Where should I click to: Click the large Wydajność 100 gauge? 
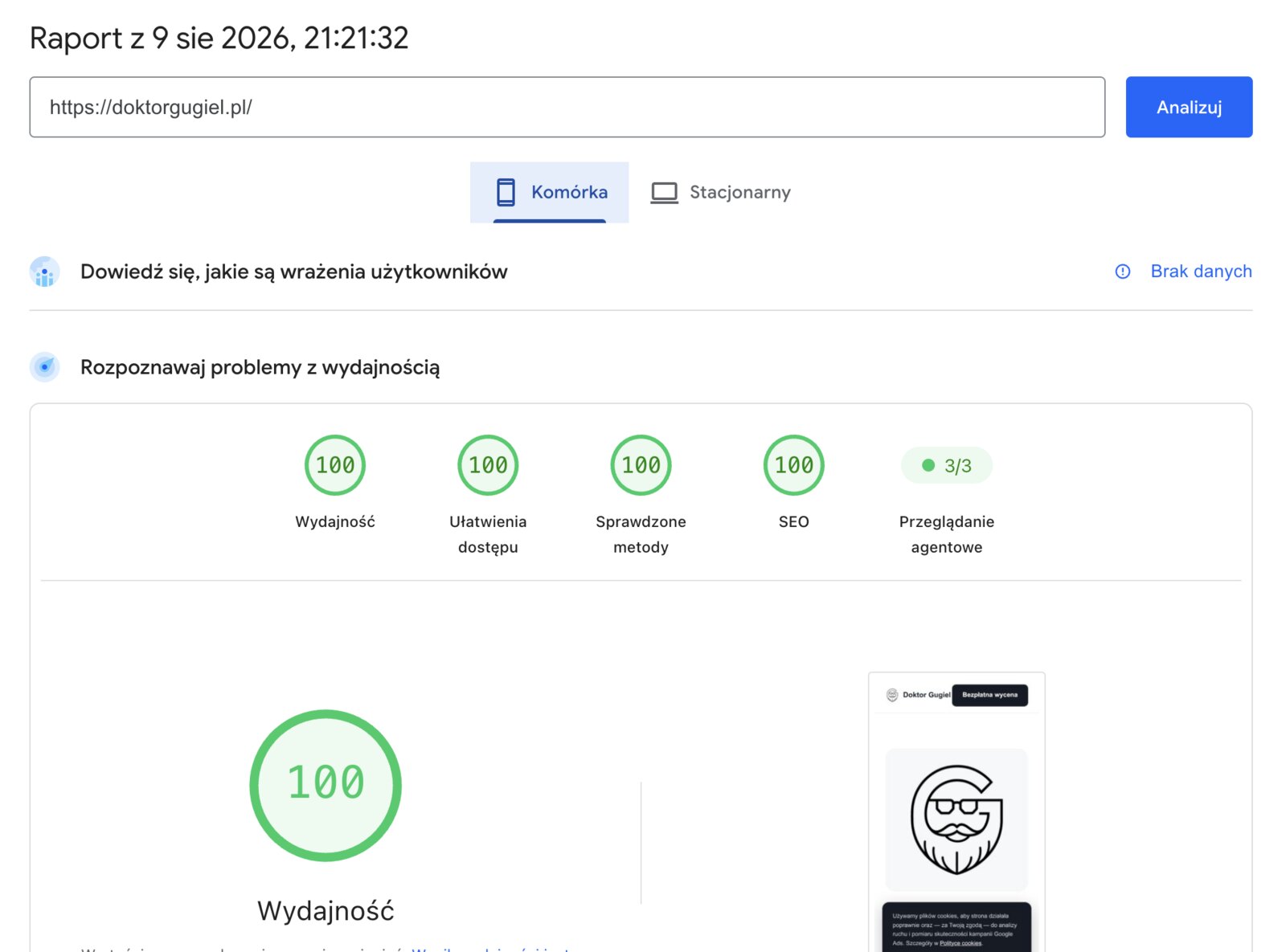[x=326, y=785]
